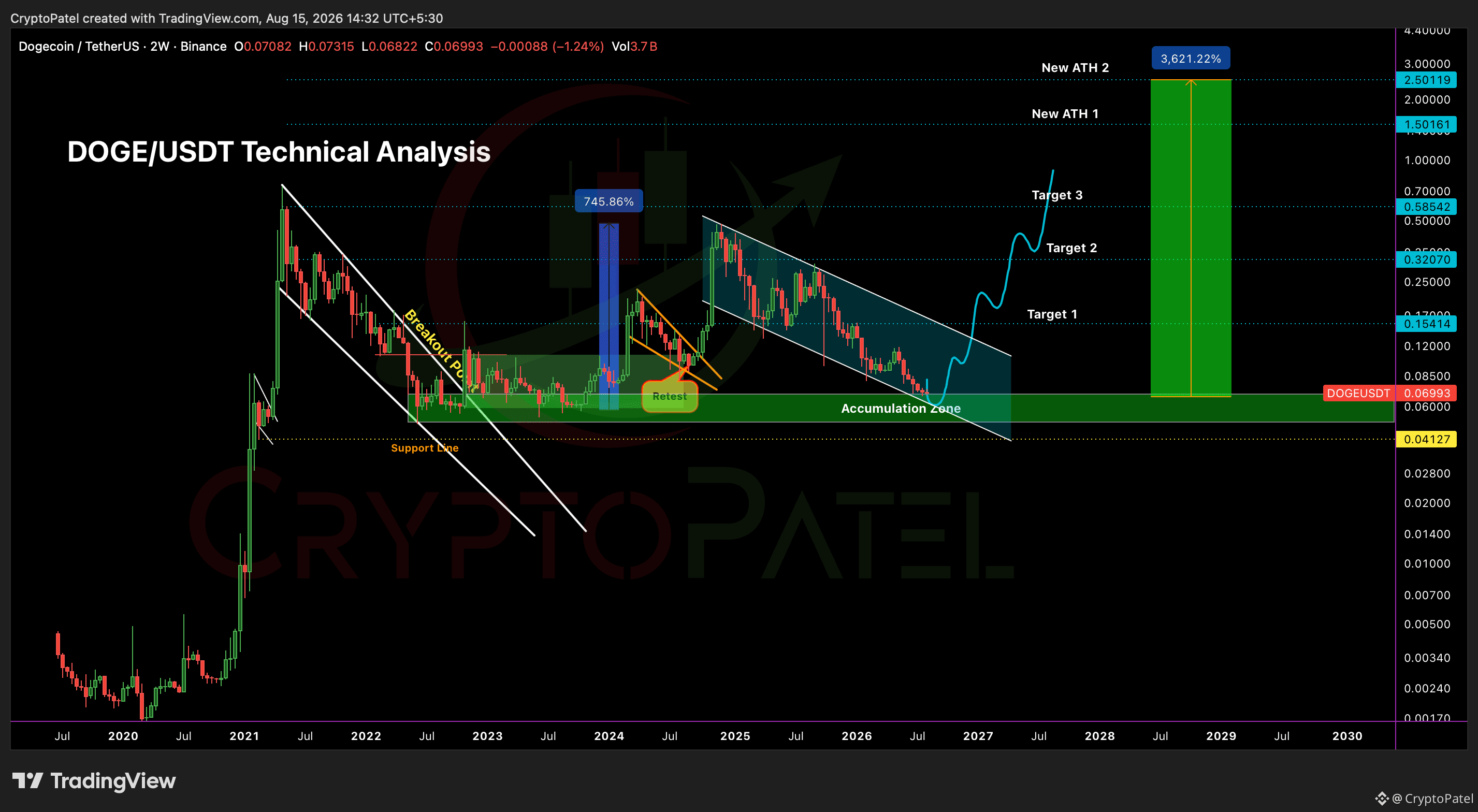Viewport: 1478px width, 812px height.
Task: Click the 0.58542 price level tag
Action: 1426,207
